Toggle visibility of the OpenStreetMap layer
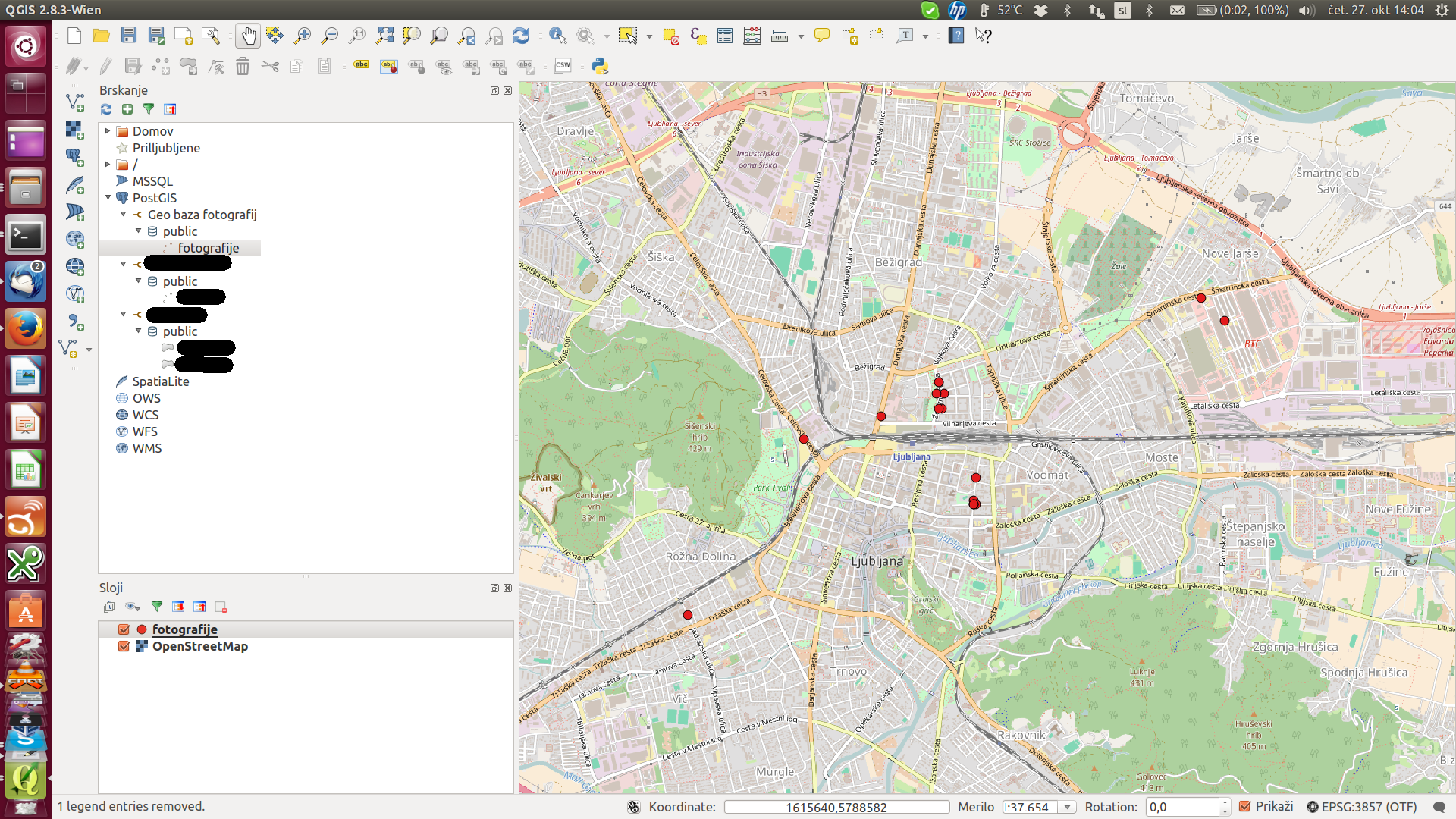 tap(124, 646)
